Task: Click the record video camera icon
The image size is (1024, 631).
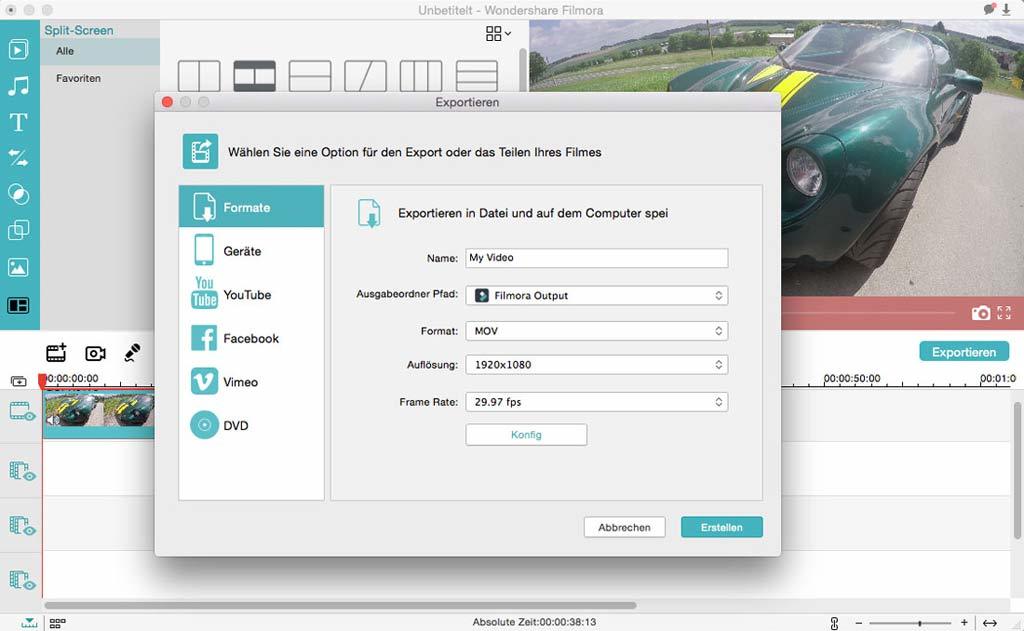Action: 95,353
